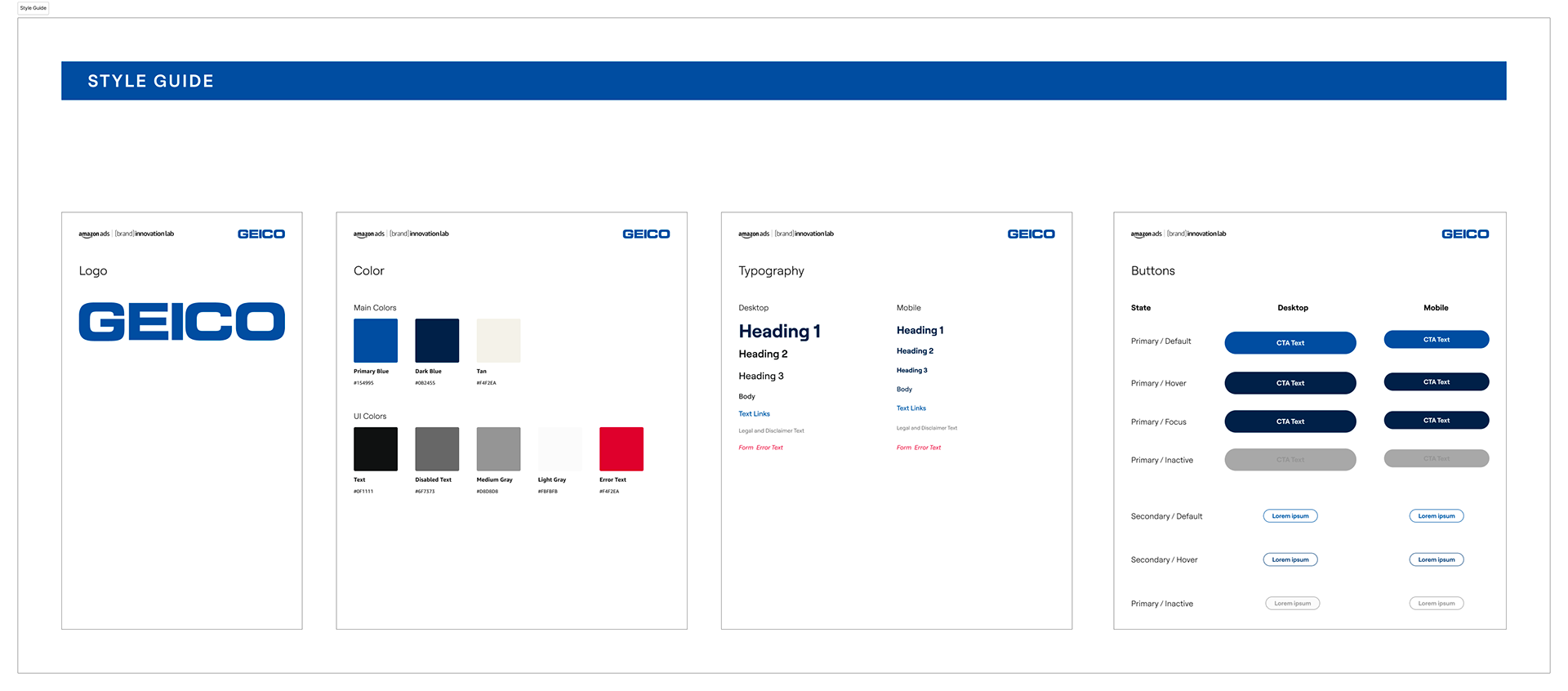
Task: Click desktop Secondary / Default Lorem ipsum button
Action: [1290, 516]
